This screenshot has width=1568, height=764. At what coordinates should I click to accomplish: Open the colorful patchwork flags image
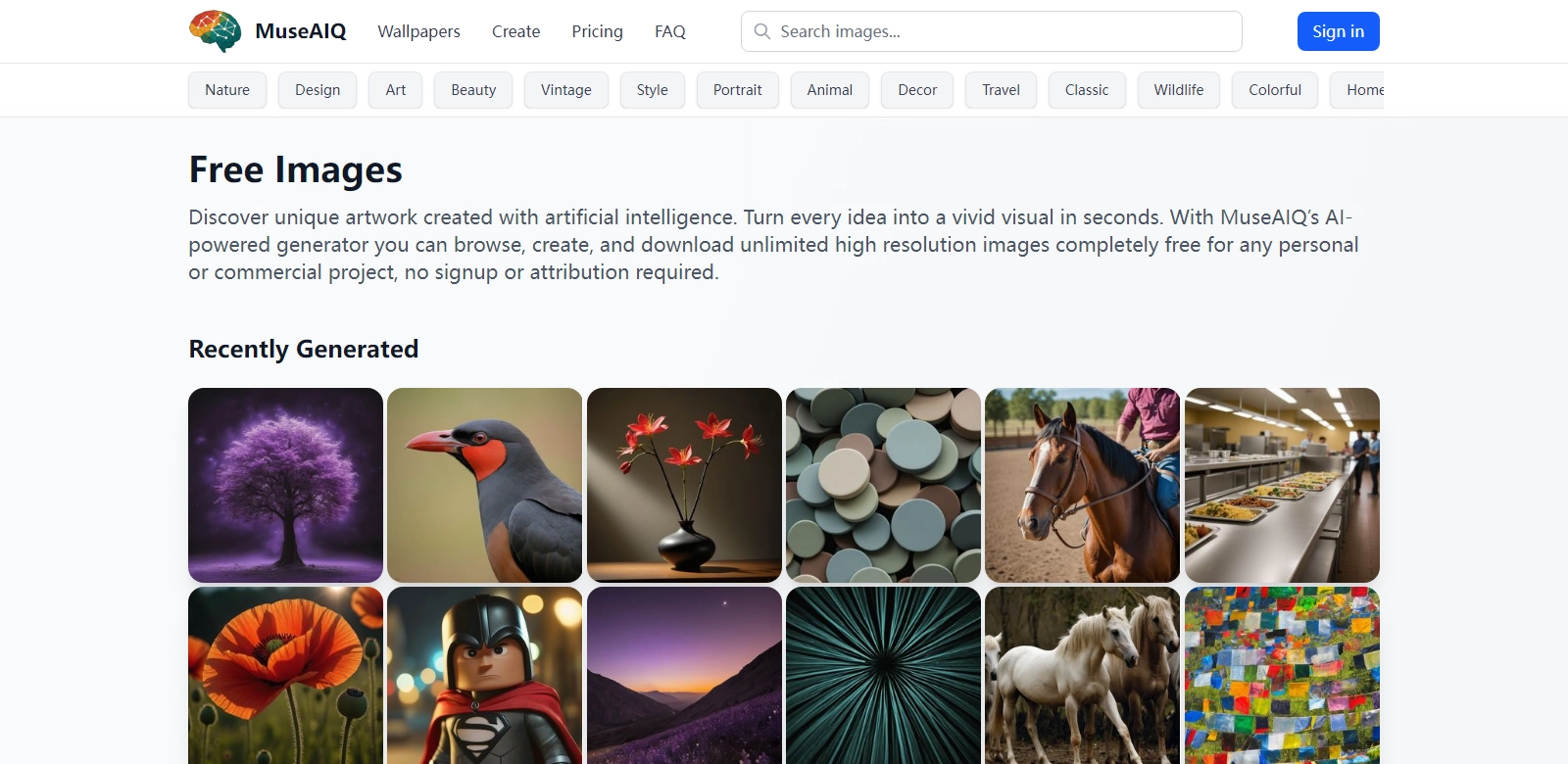[1282, 675]
